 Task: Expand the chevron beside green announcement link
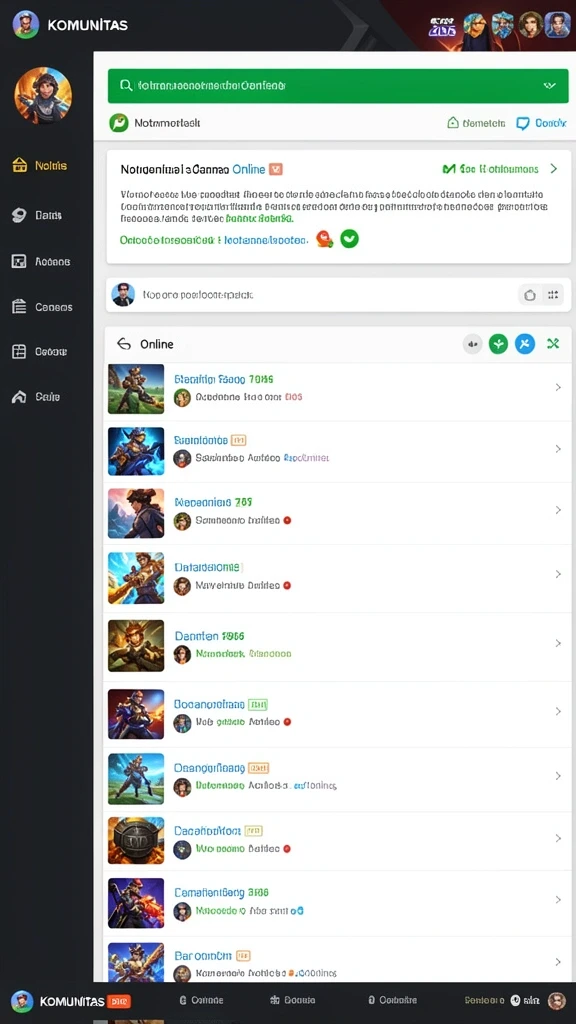[x=554, y=169]
